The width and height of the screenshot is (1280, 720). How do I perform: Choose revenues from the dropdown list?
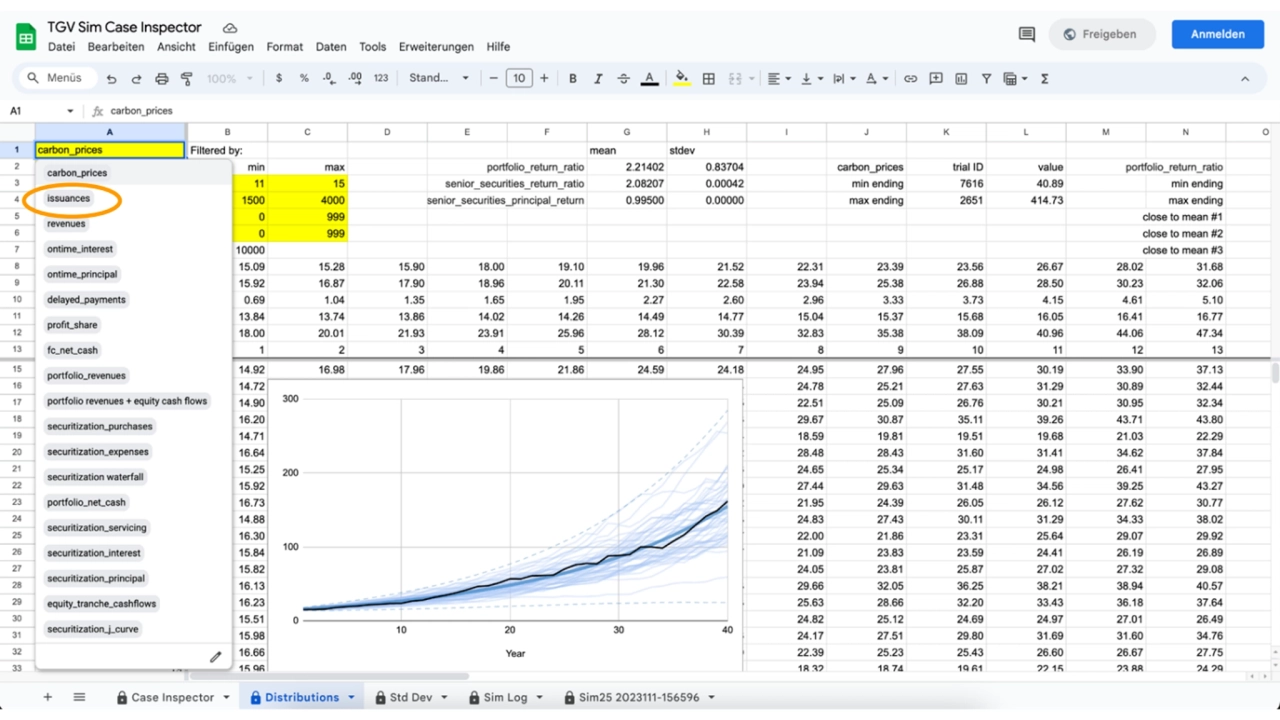(66, 224)
